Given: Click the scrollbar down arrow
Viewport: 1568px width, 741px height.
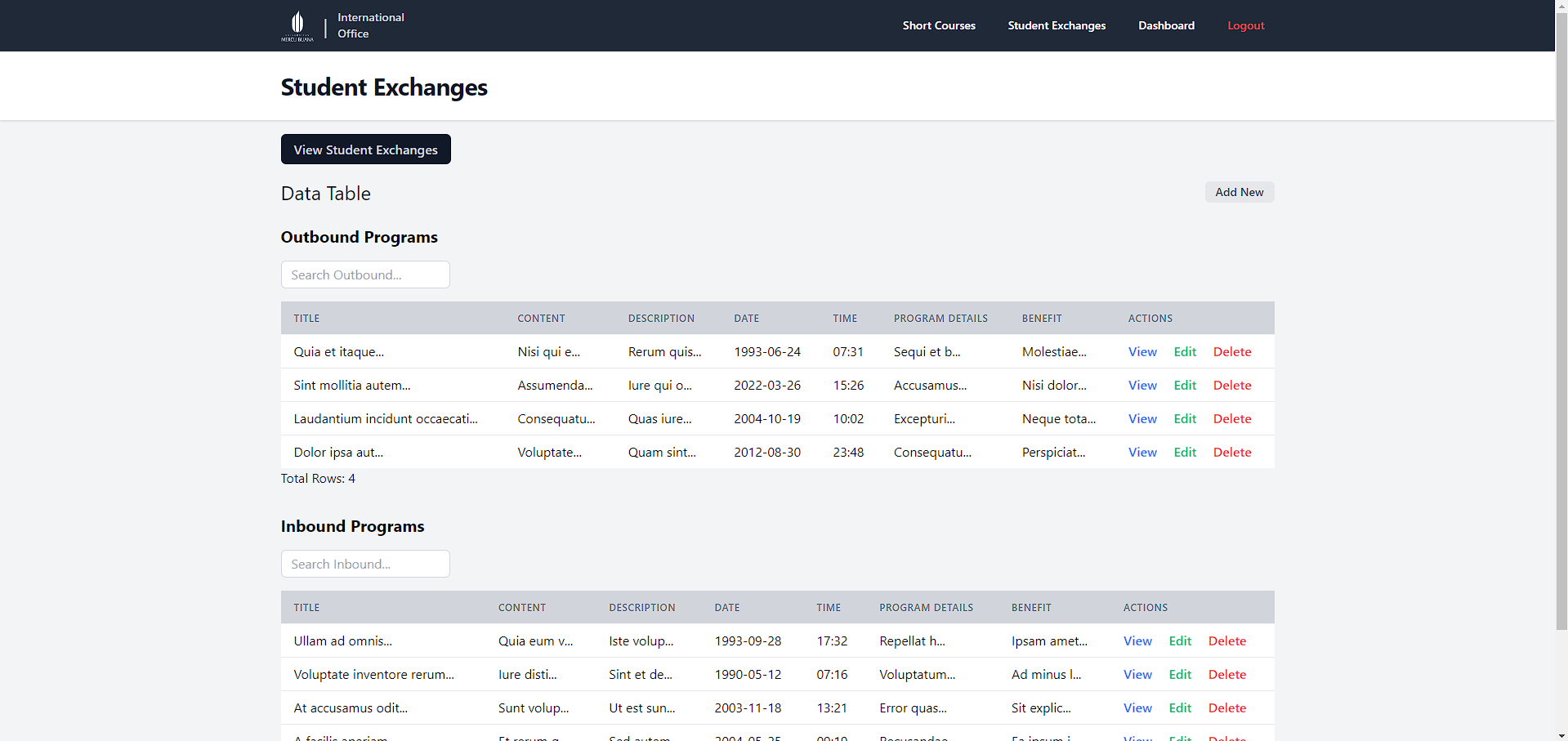Looking at the screenshot, I should (1561, 734).
